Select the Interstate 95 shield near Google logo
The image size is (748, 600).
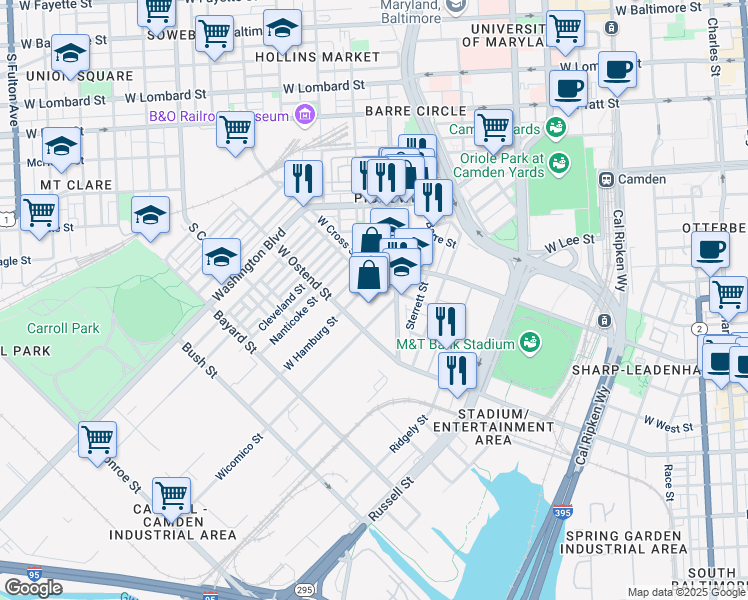[34, 573]
